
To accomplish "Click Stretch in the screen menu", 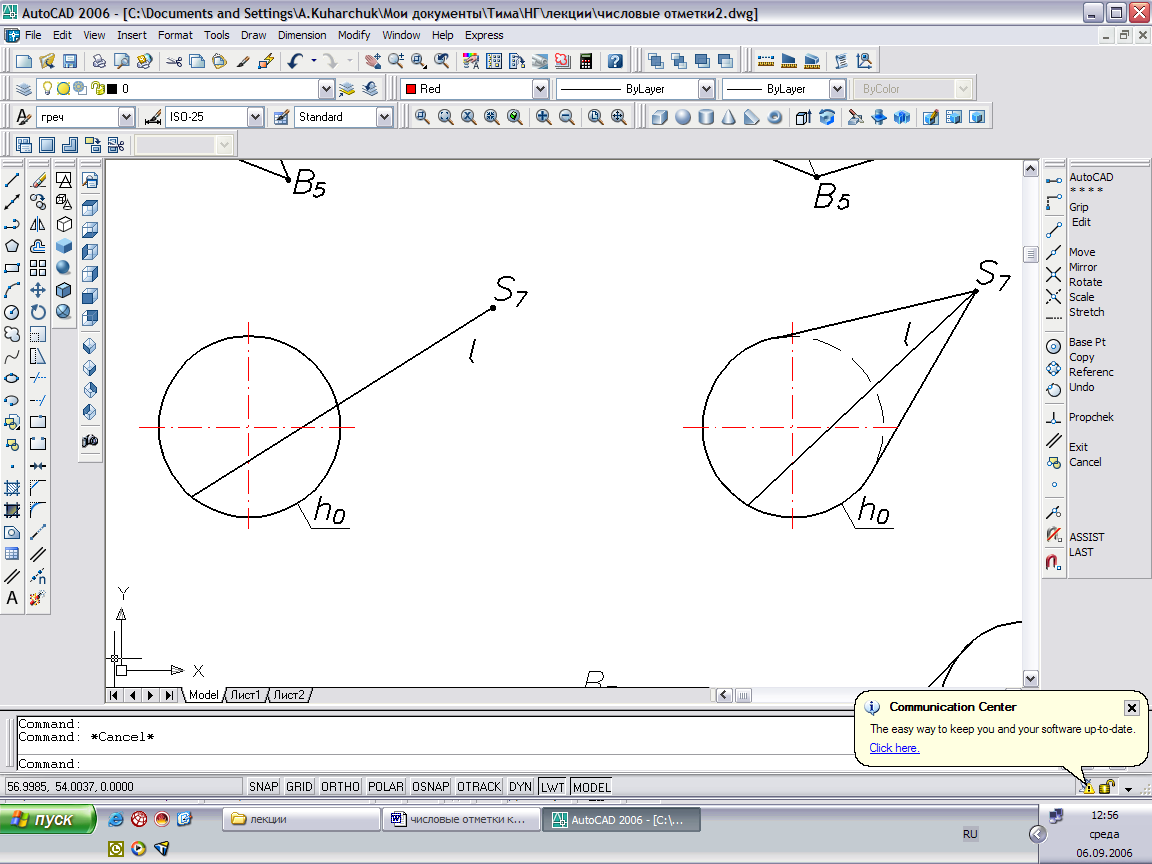I will [1087, 312].
